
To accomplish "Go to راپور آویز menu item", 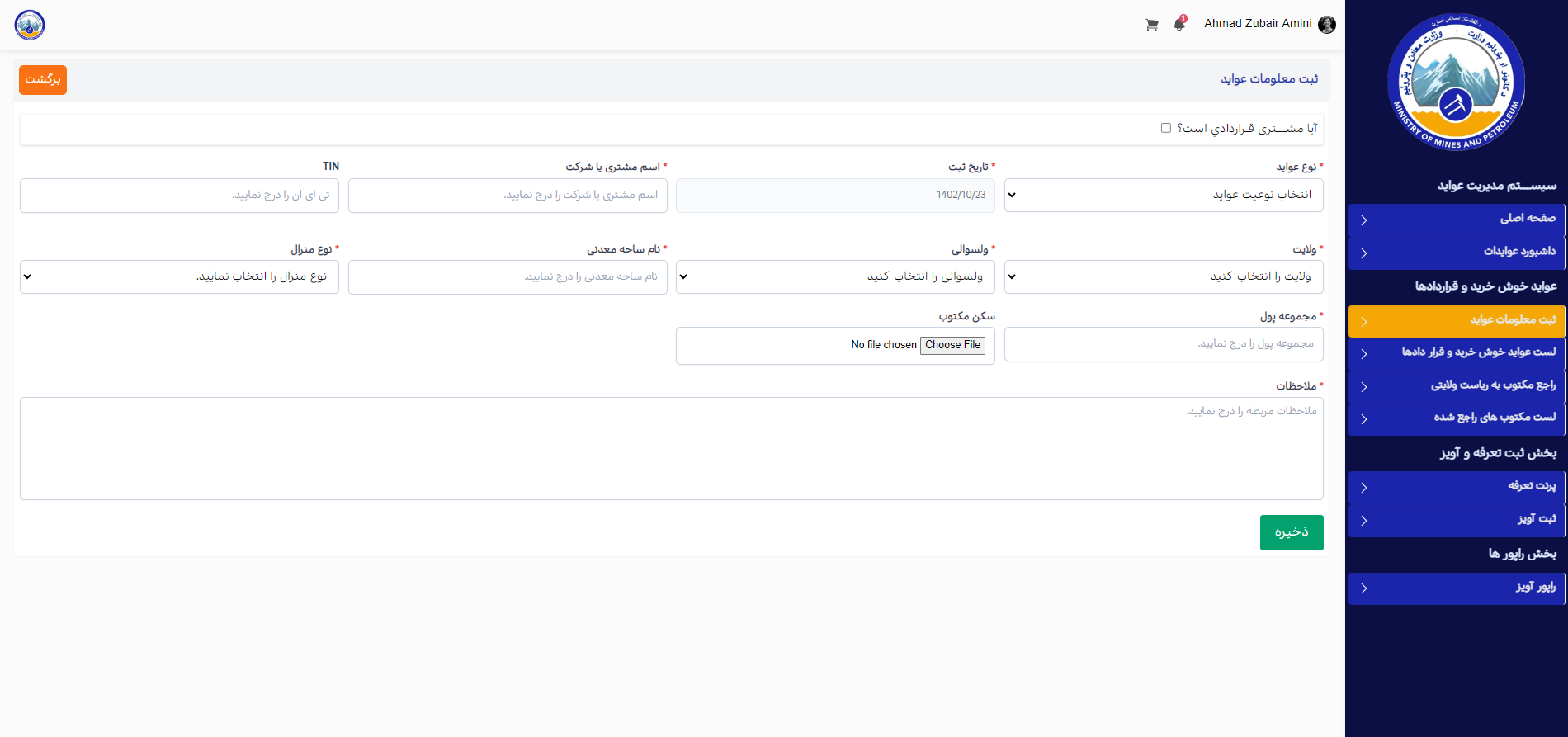I will [1457, 588].
